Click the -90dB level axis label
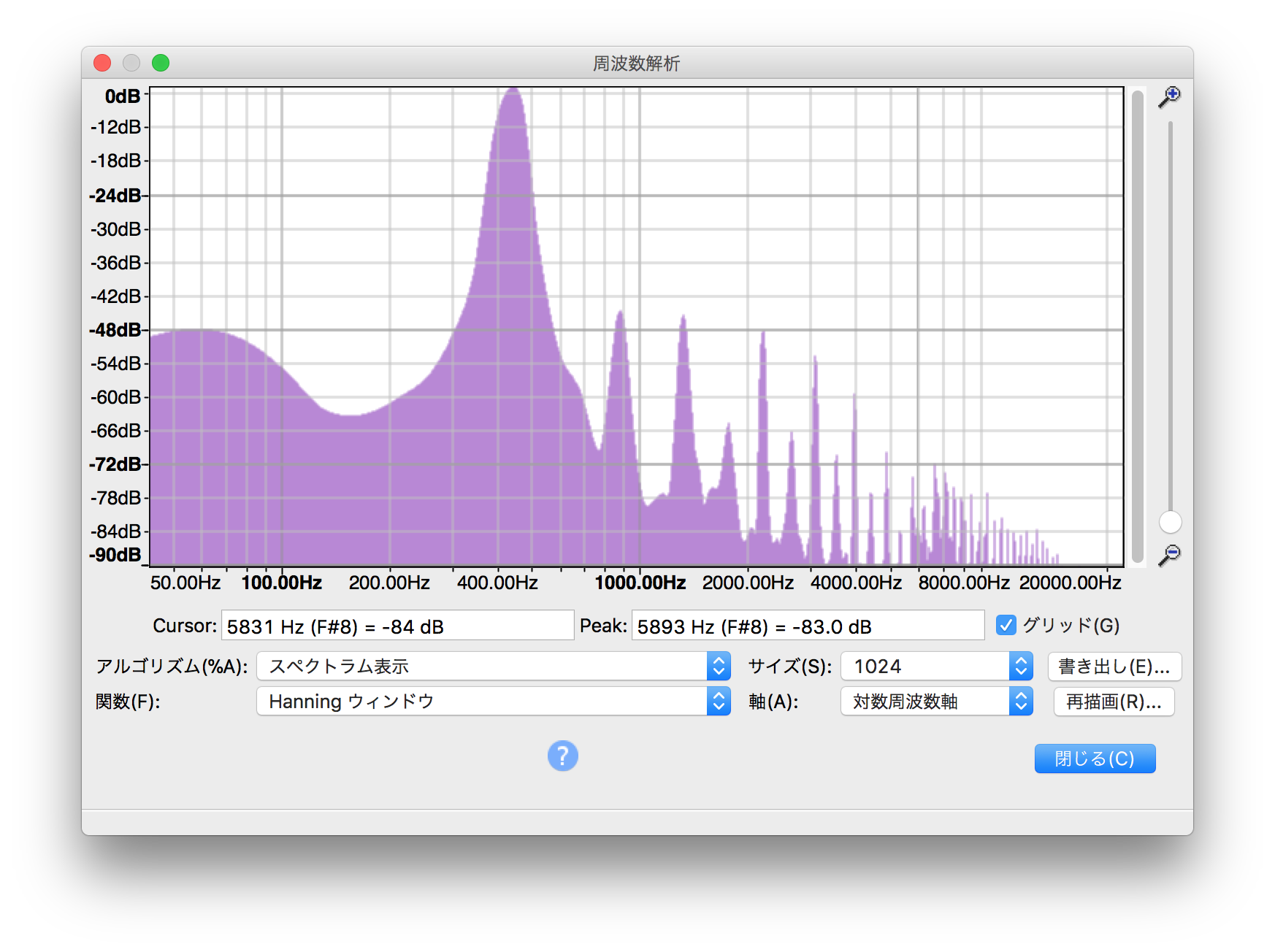The height and width of the screenshot is (952, 1275). pyautogui.click(x=115, y=555)
